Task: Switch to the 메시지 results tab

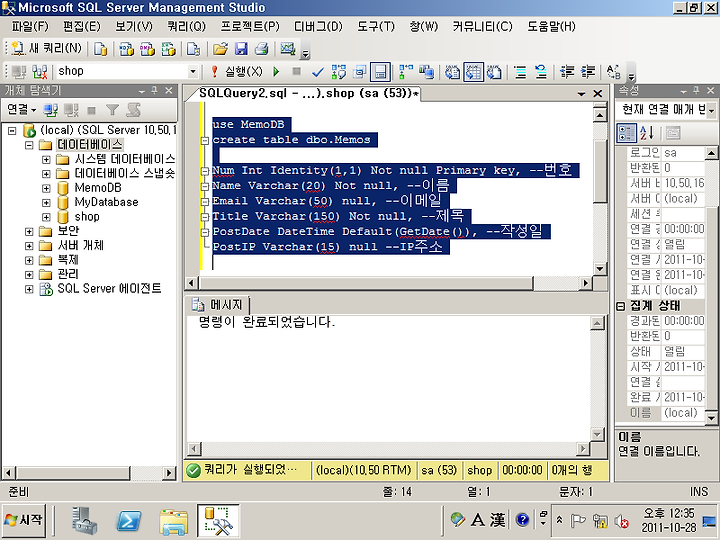Action: [x=218, y=304]
